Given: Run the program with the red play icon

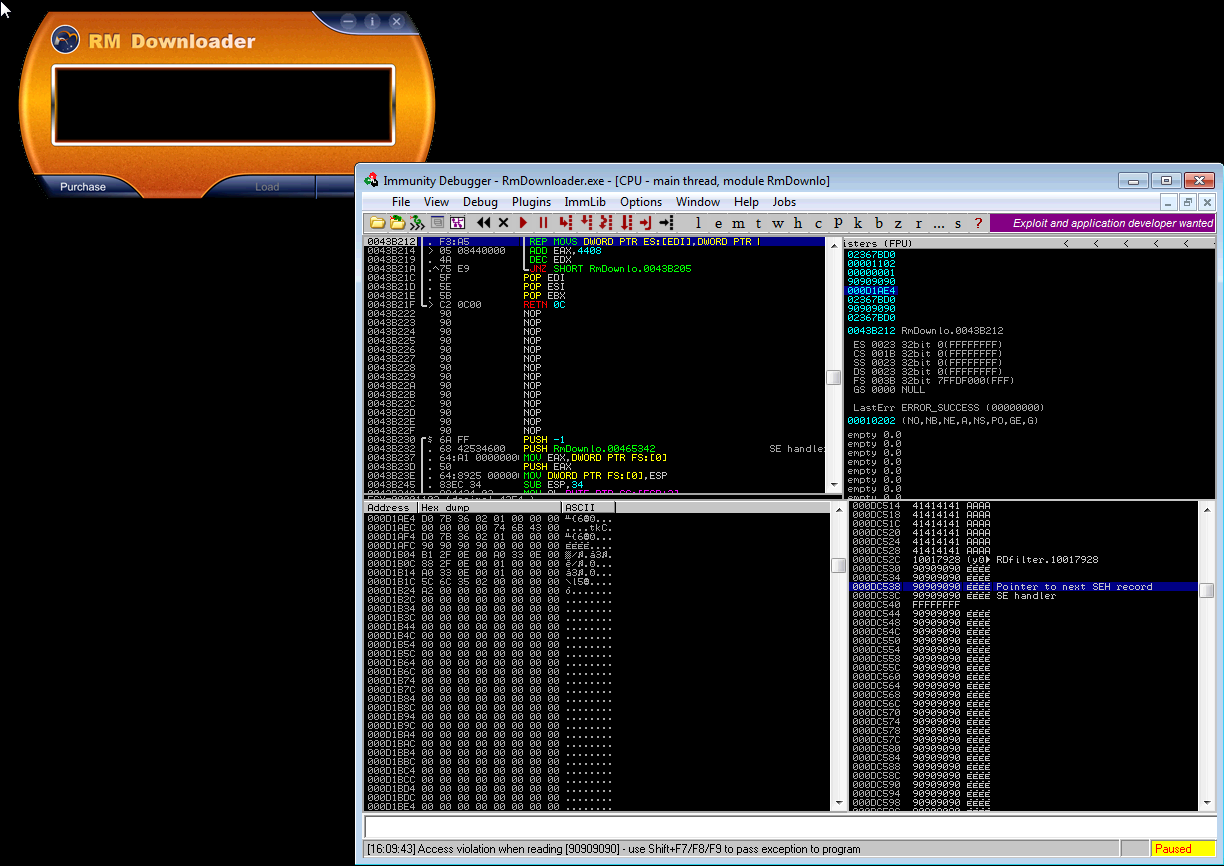Looking at the screenshot, I should tap(523, 222).
